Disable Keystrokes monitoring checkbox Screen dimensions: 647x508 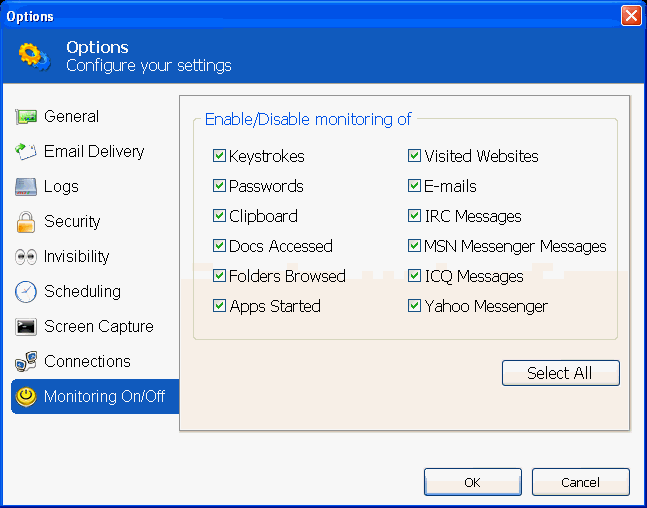(220, 156)
